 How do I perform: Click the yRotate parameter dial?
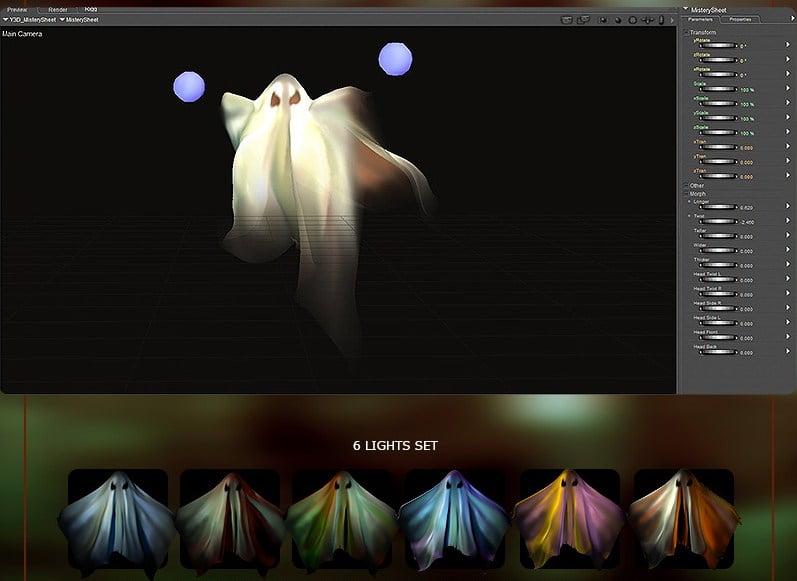[718, 46]
